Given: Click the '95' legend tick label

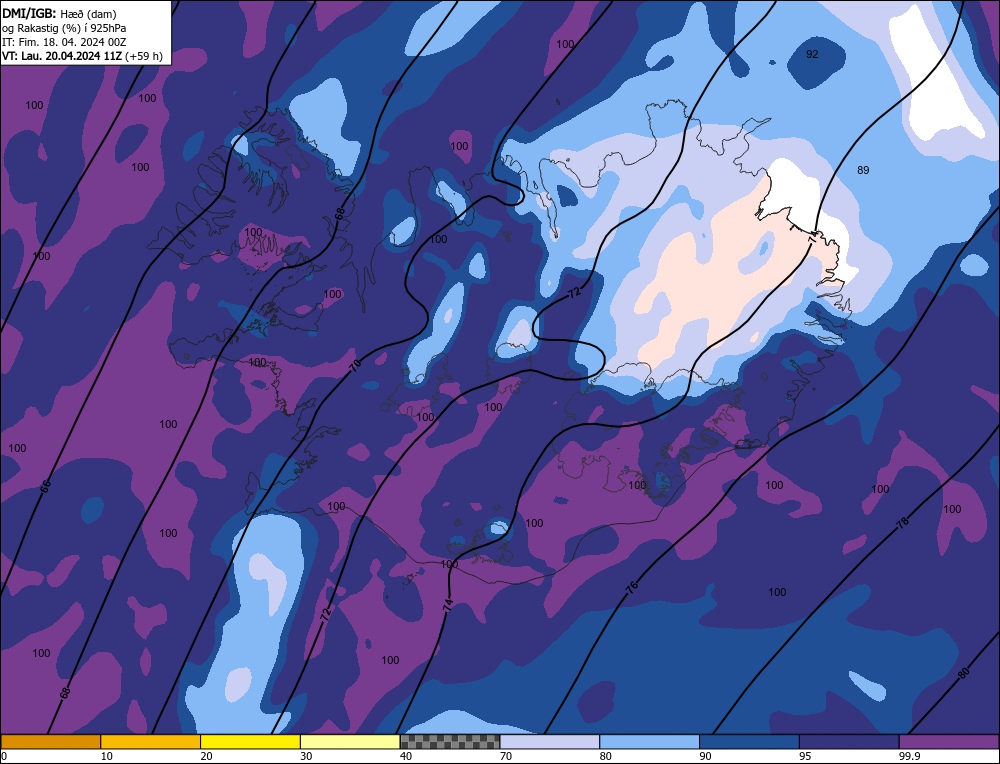Looking at the screenshot, I should (805, 756).
